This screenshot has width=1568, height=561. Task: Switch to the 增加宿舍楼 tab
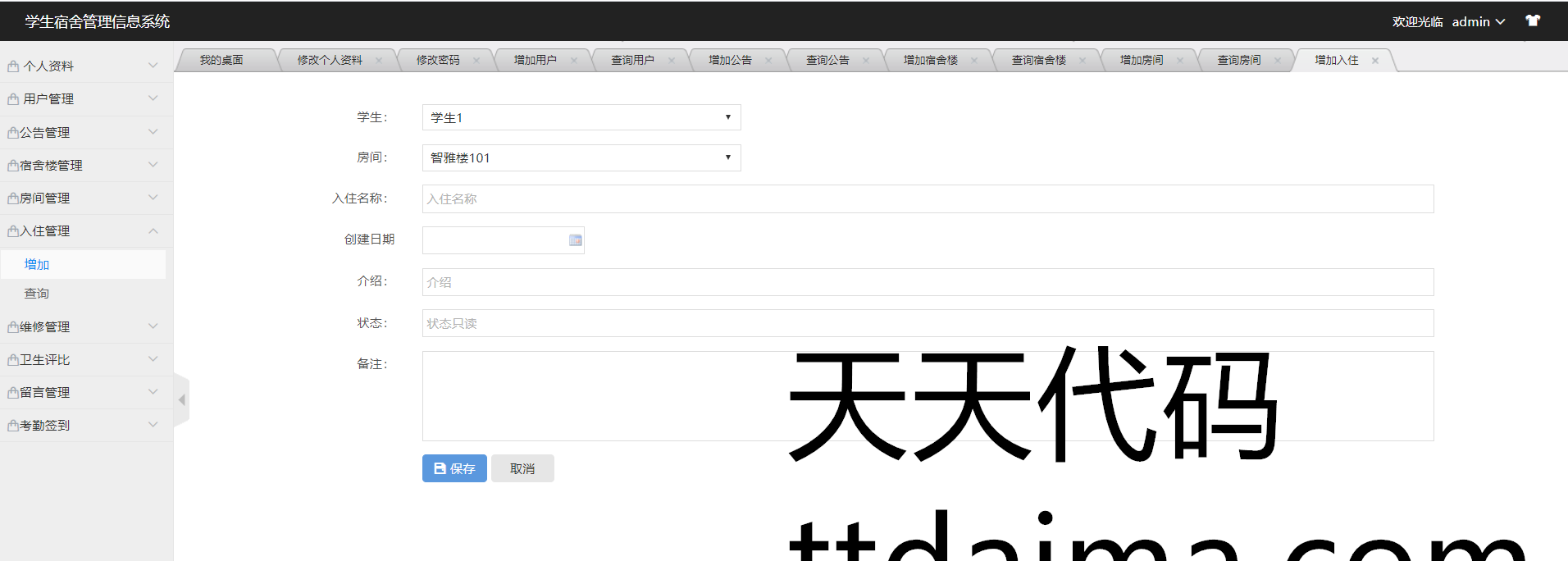(x=930, y=61)
